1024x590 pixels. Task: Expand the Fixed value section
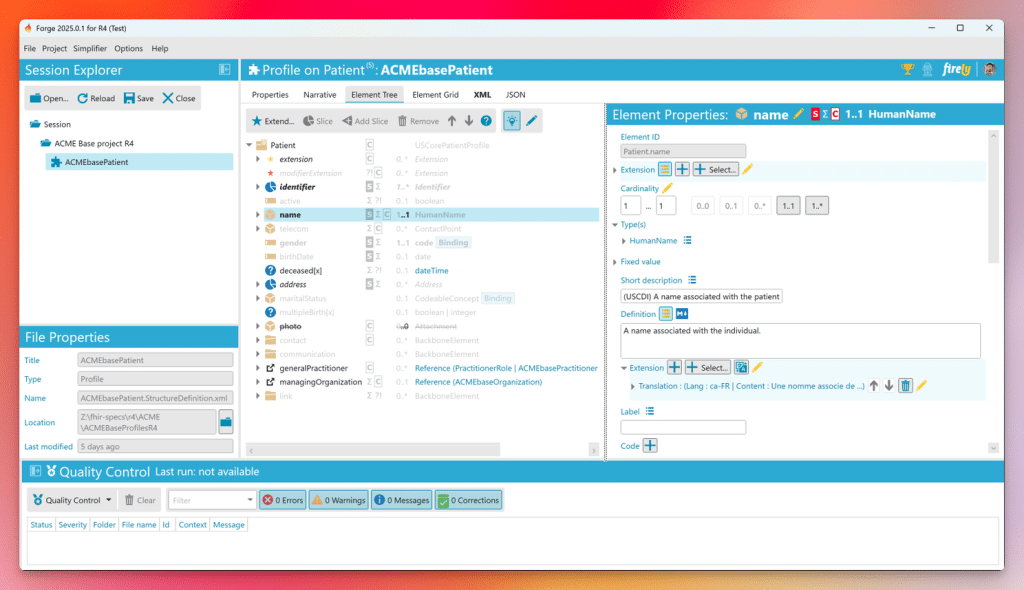[x=615, y=262]
